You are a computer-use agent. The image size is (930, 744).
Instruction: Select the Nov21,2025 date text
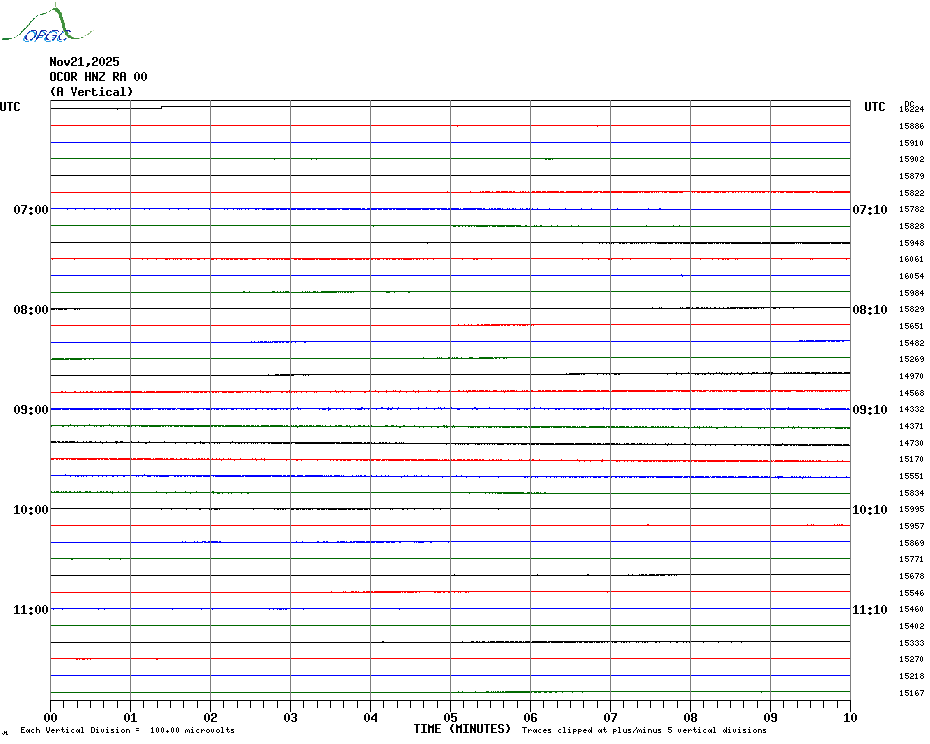(x=84, y=62)
